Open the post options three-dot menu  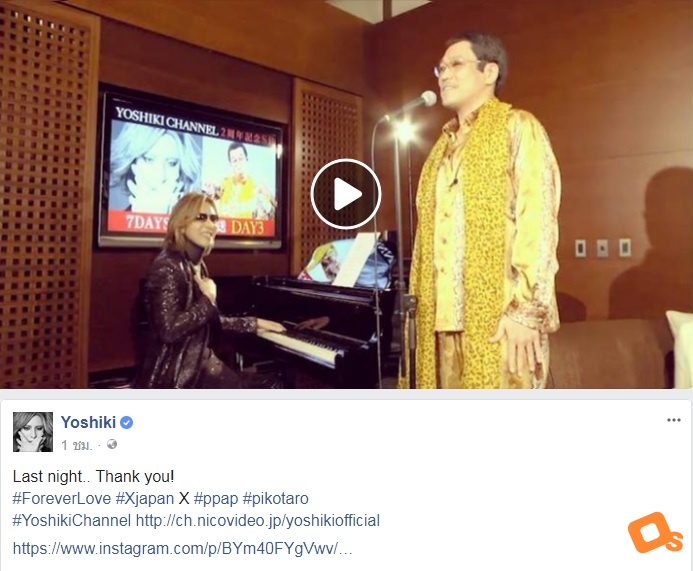[674, 420]
